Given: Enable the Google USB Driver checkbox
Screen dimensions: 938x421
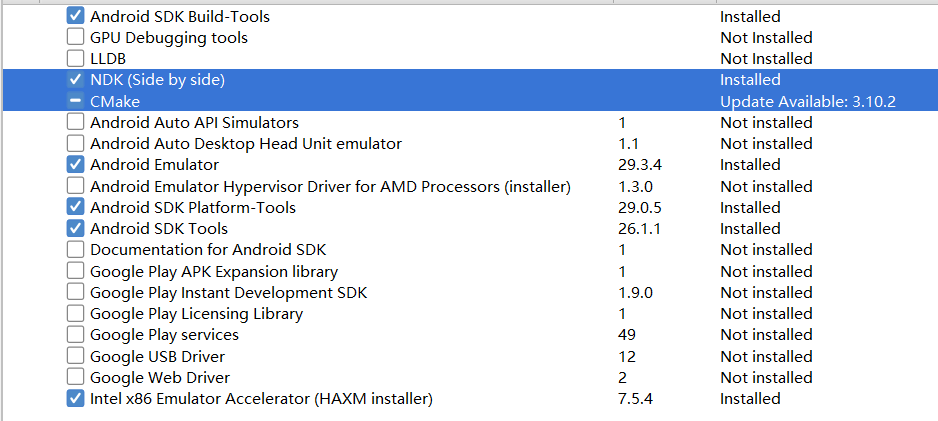Looking at the screenshot, I should 75,357.
